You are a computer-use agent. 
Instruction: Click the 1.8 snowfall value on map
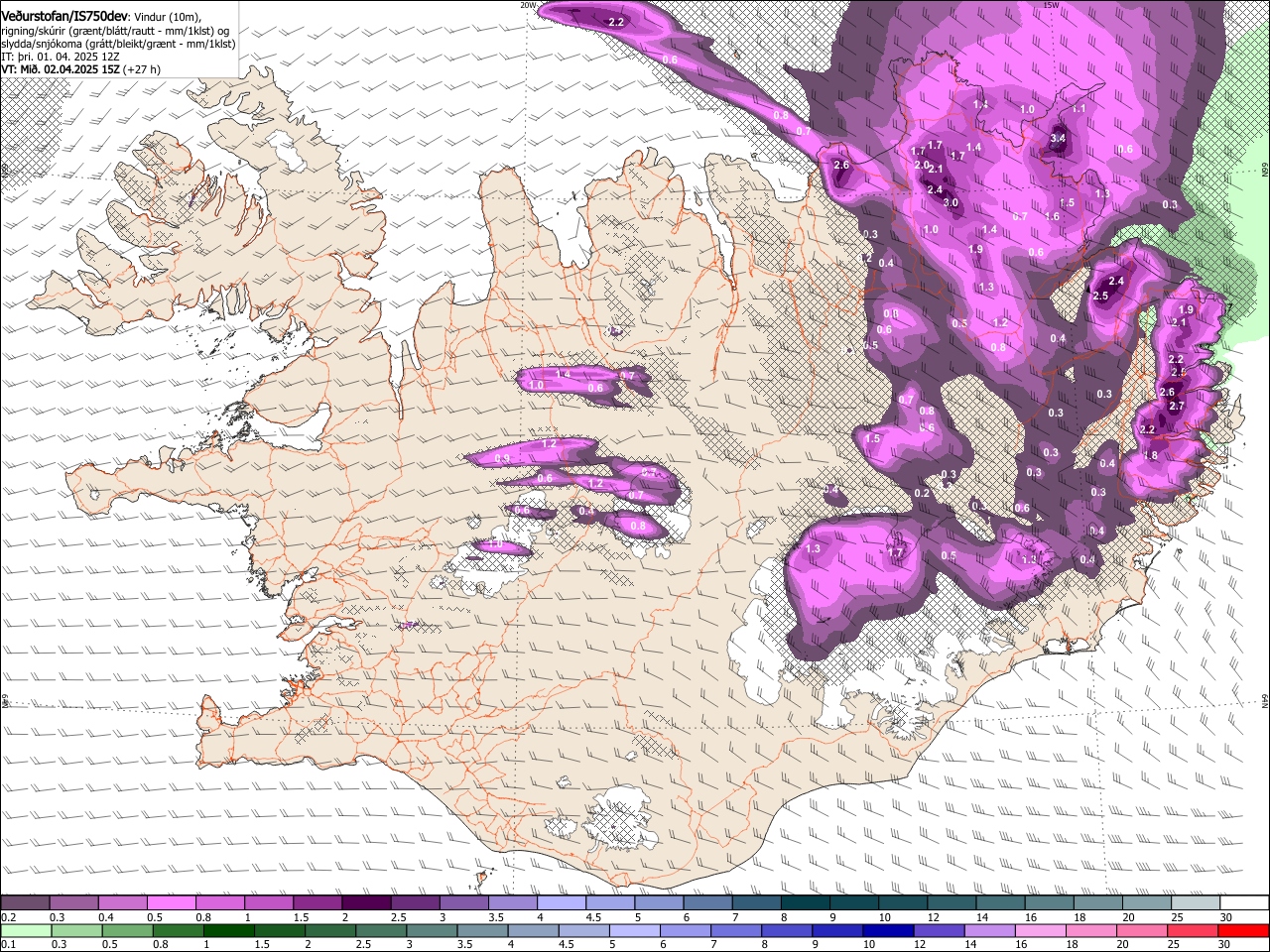(1151, 455)
